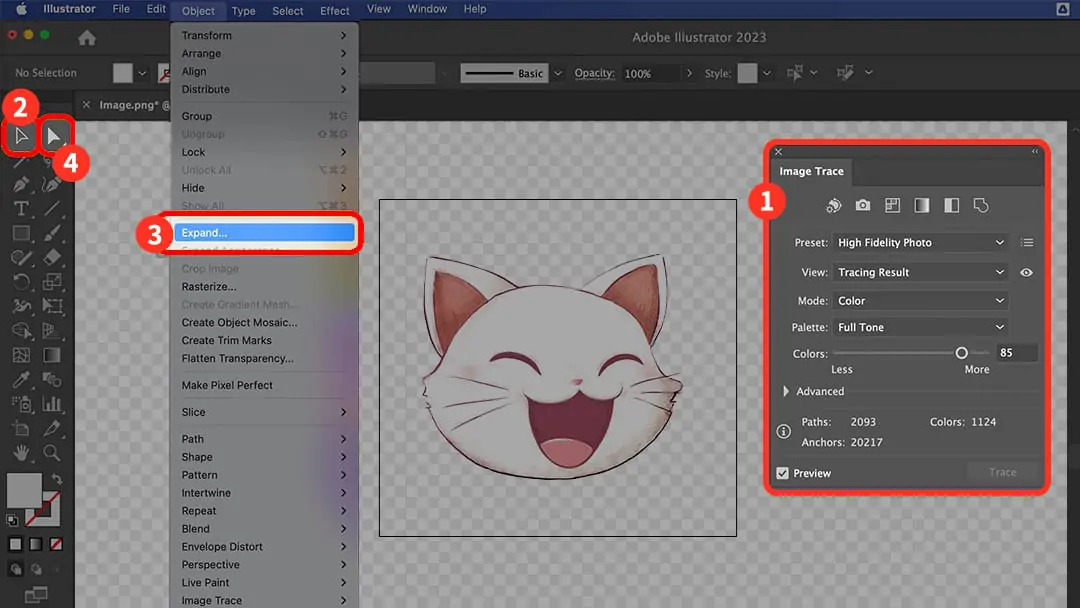Select the Line Segment tool
The width and height of the screenshot is (1080, 608).
[52, 208]
